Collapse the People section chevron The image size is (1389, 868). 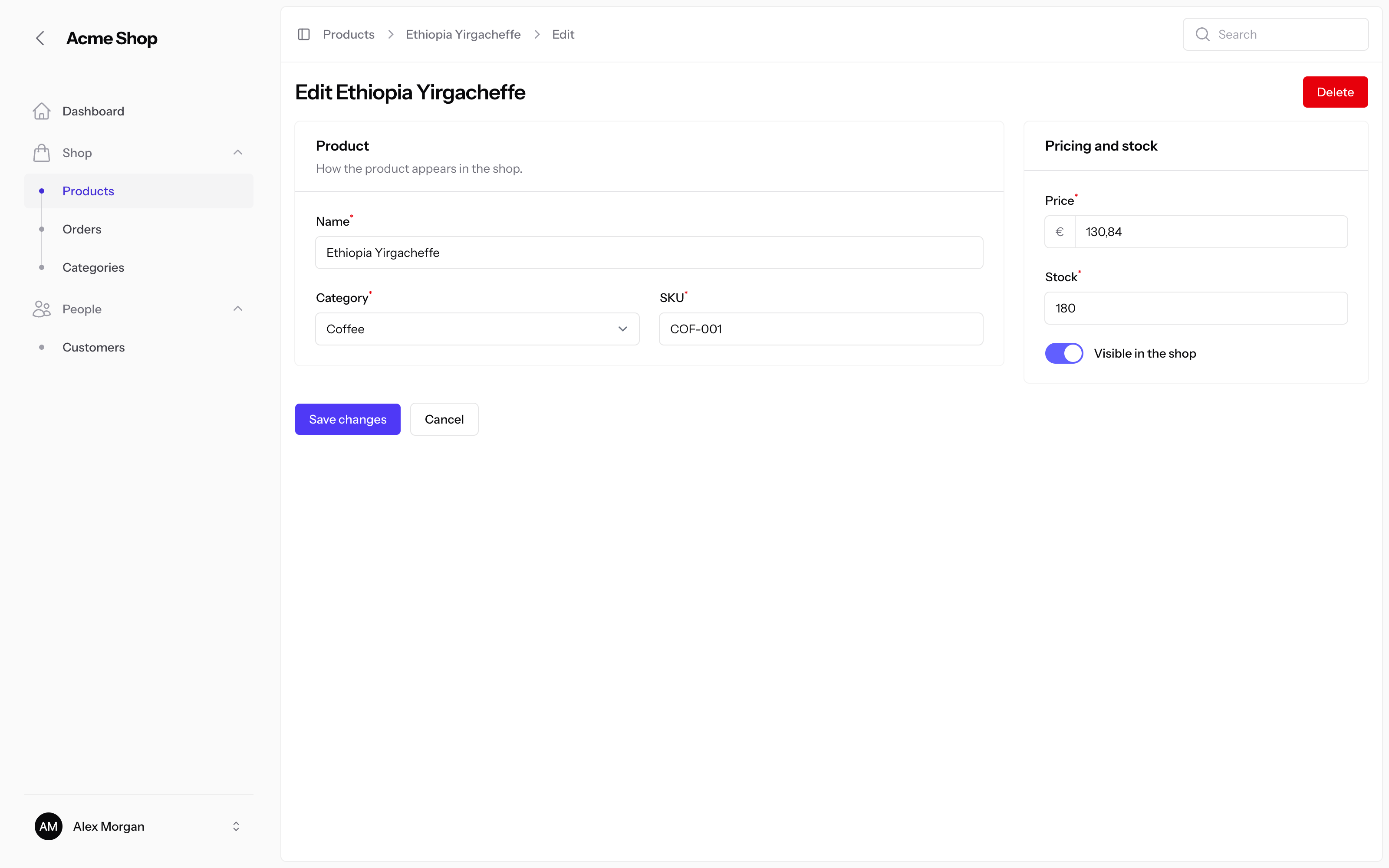[237, 309]
